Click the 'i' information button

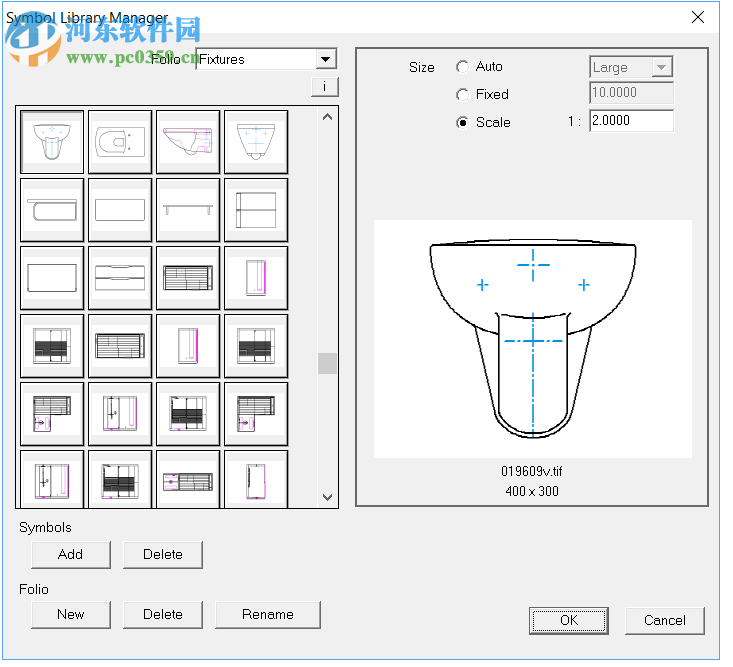324,87
